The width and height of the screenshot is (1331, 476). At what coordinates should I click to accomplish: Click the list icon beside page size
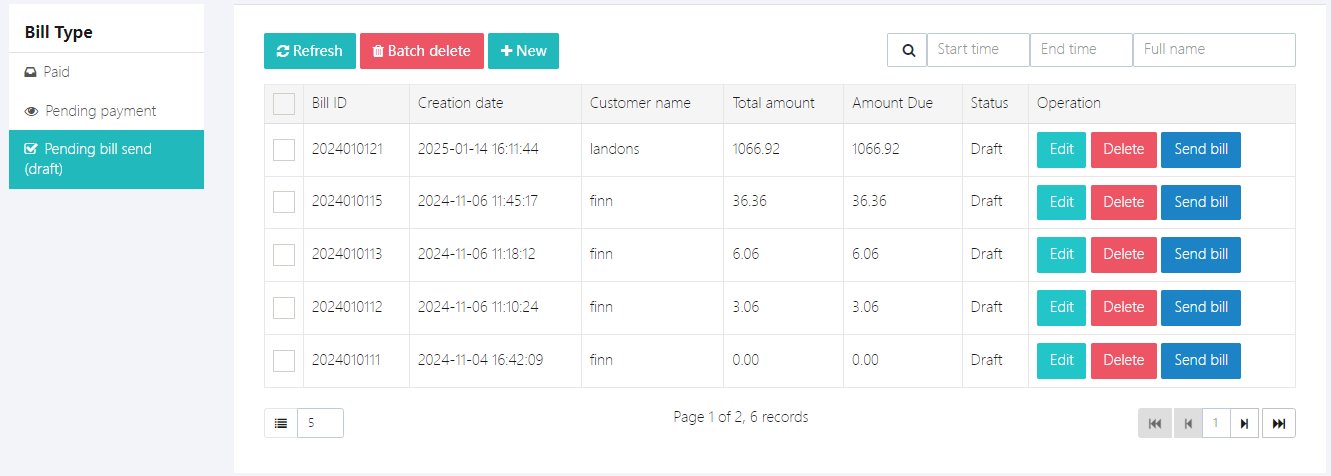[281, 423]
